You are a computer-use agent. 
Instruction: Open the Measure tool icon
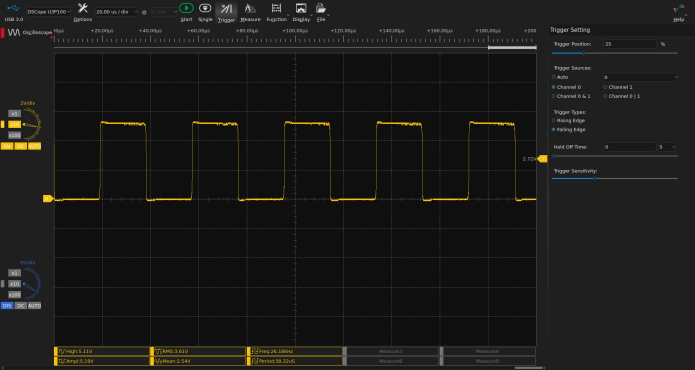click(250, 8)
